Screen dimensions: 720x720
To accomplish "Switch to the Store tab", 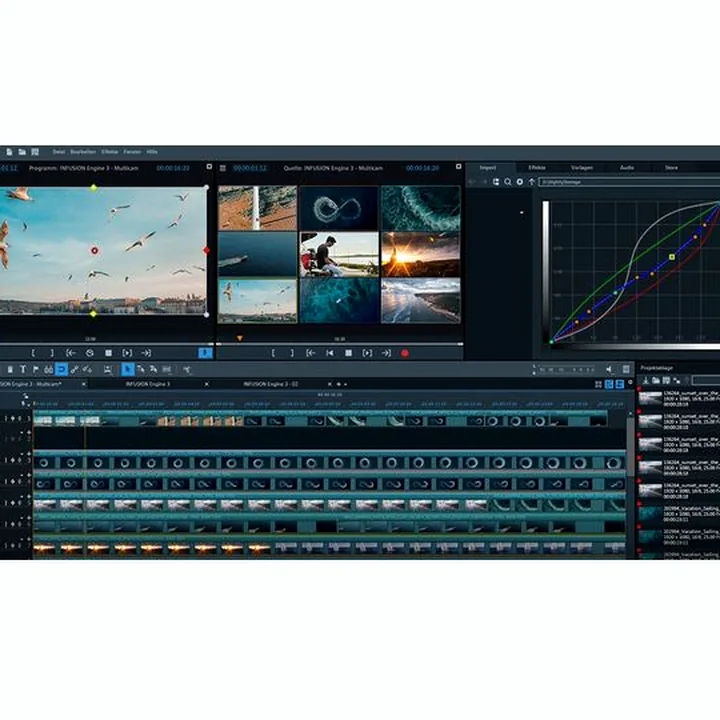I will point(671,168).
